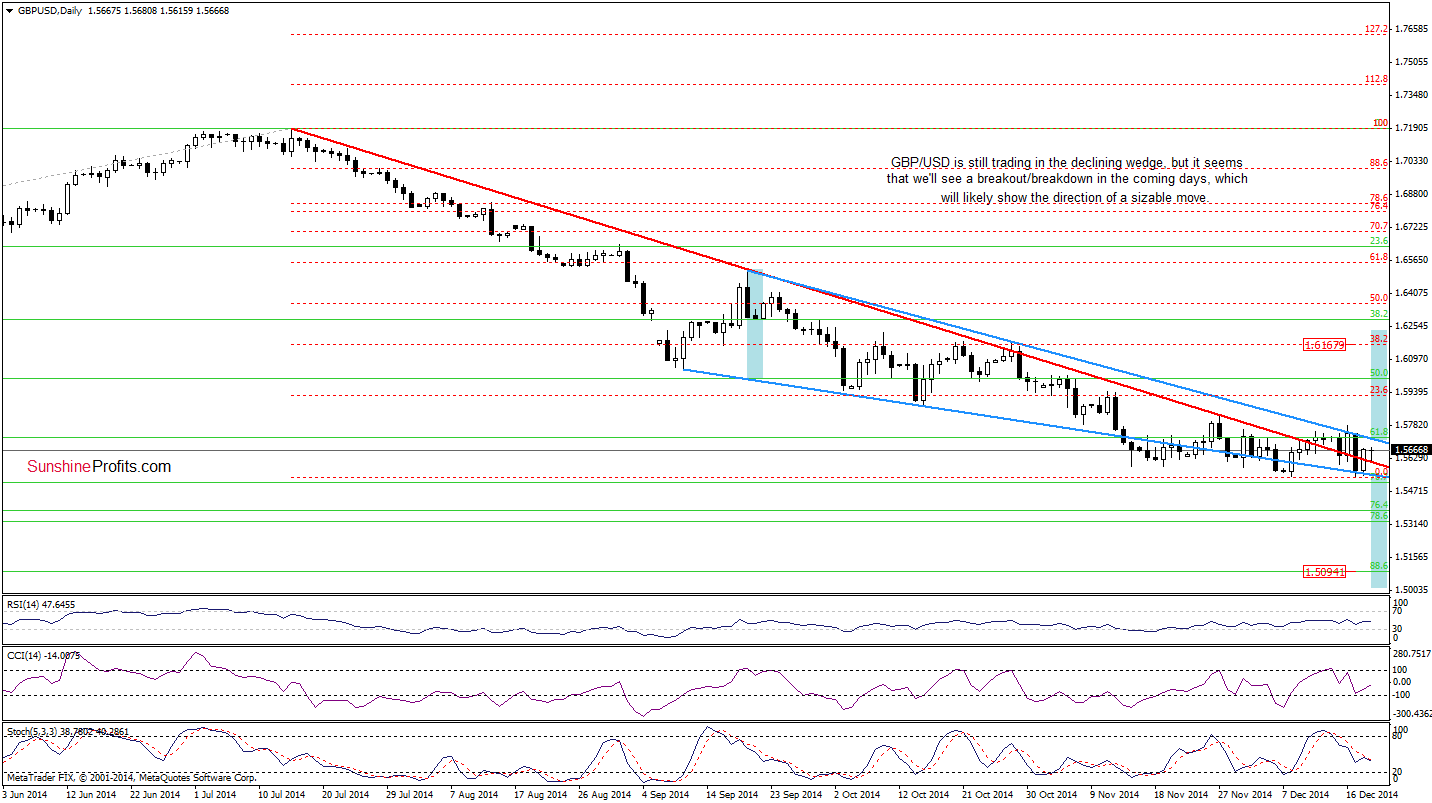1432x803 pixels.
Task: Click the 10 Jul 2014 date label
Action: pyautogui.click(x=283, y=795)
